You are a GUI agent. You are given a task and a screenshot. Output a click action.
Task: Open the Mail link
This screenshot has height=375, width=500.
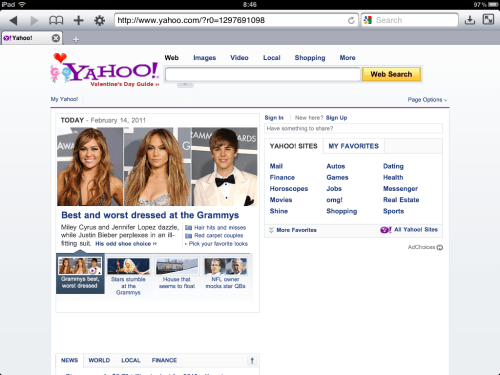[x=276, y=166]
